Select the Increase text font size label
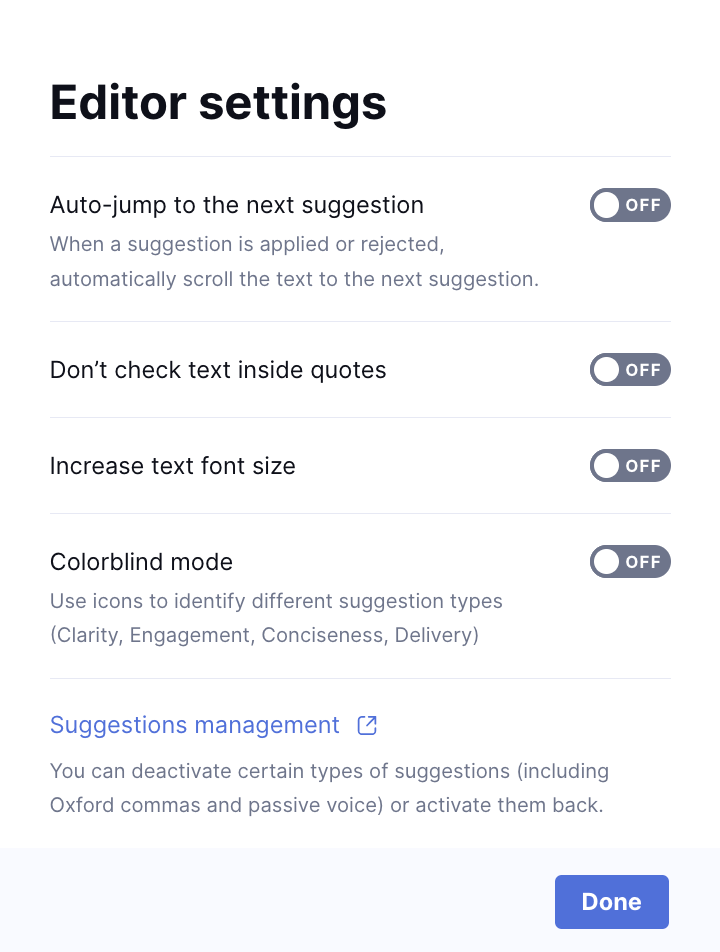Image resolution: width=720 pixels, height=952 pixels. [172, 465]
